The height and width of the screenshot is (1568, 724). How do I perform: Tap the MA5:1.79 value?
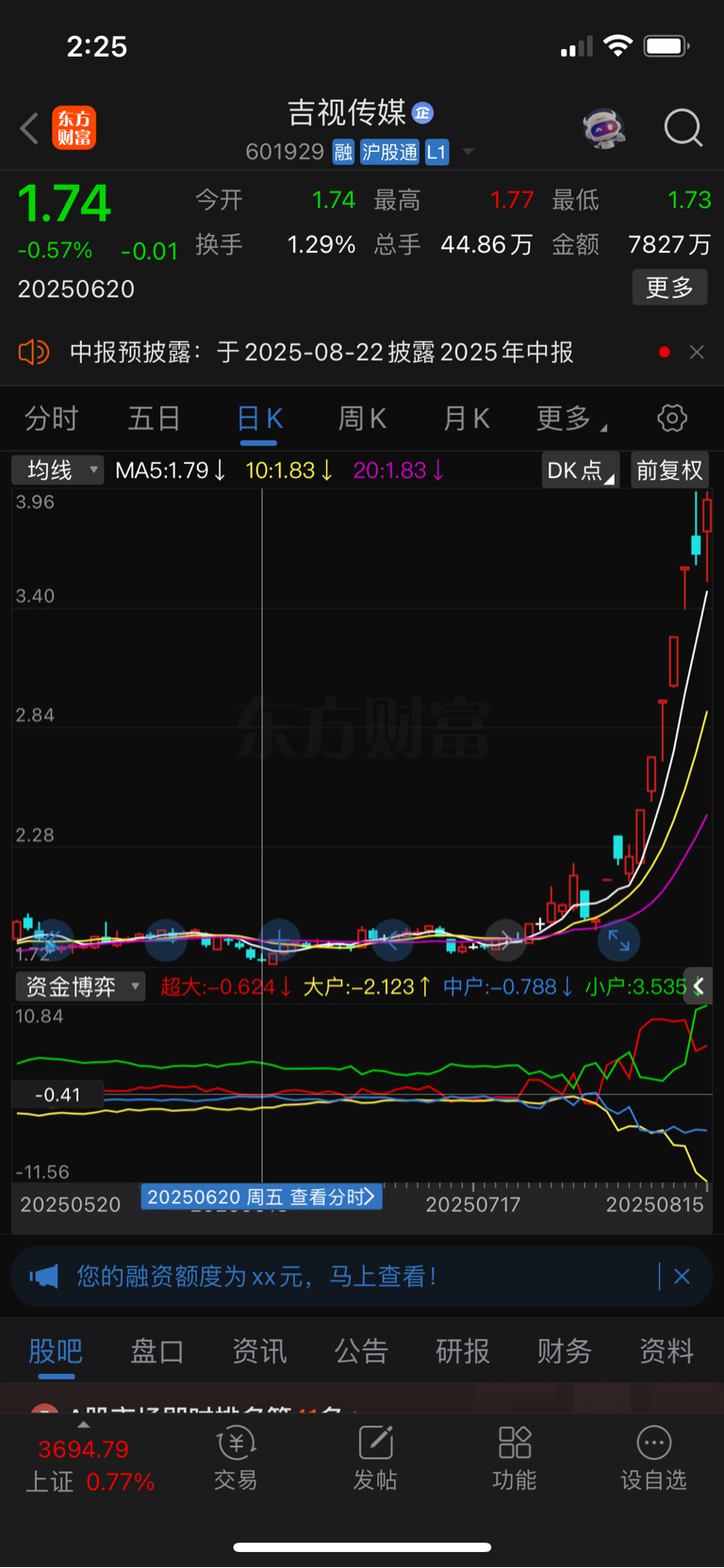pos(171,470)
